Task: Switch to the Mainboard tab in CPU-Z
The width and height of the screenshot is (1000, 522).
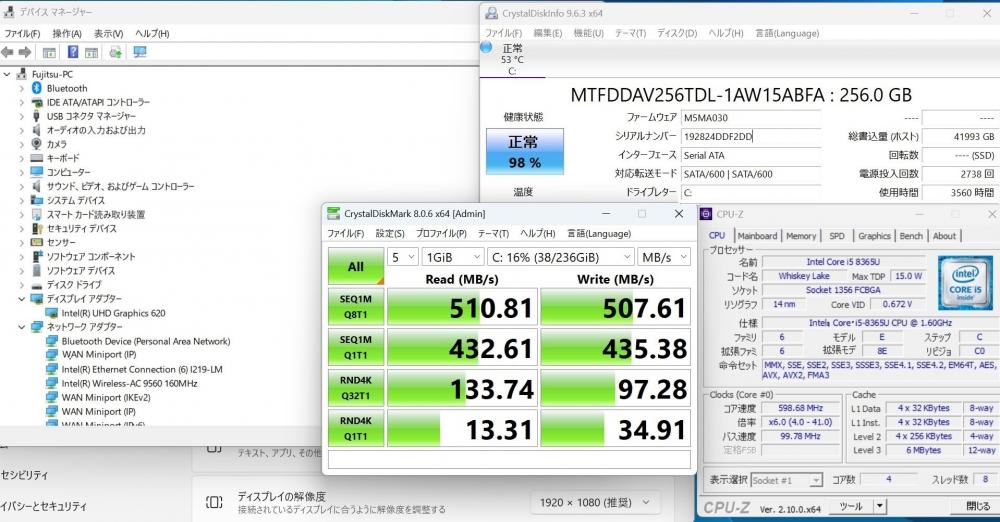Action: [757, 235]
